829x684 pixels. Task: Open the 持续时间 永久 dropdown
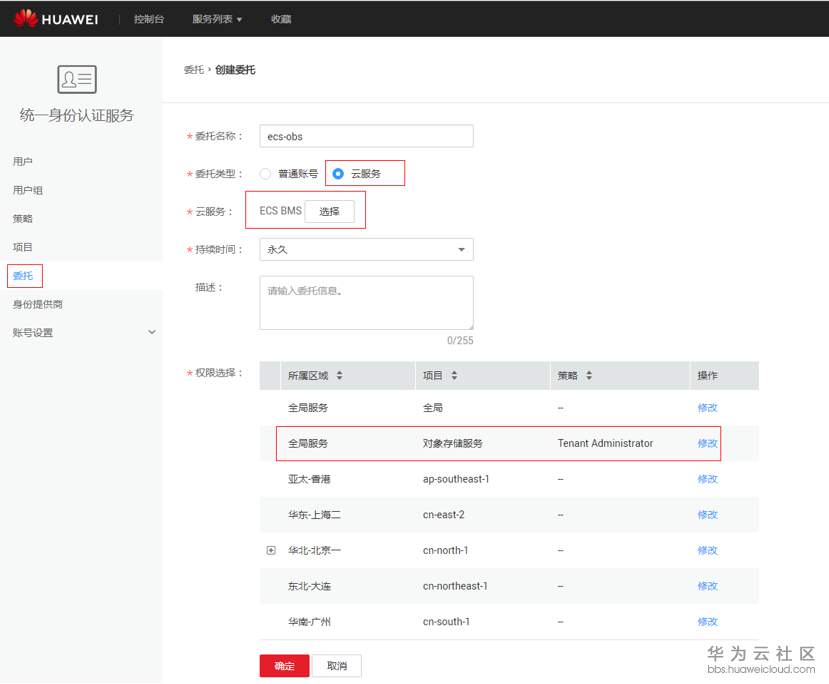[x=366, y=249]
